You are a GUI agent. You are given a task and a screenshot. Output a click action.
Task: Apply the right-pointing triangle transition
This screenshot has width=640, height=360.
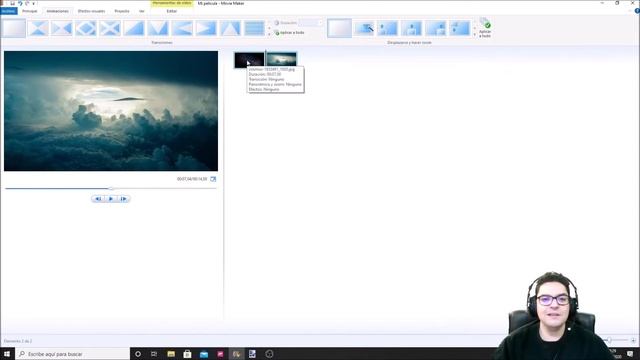coord(206,28)
